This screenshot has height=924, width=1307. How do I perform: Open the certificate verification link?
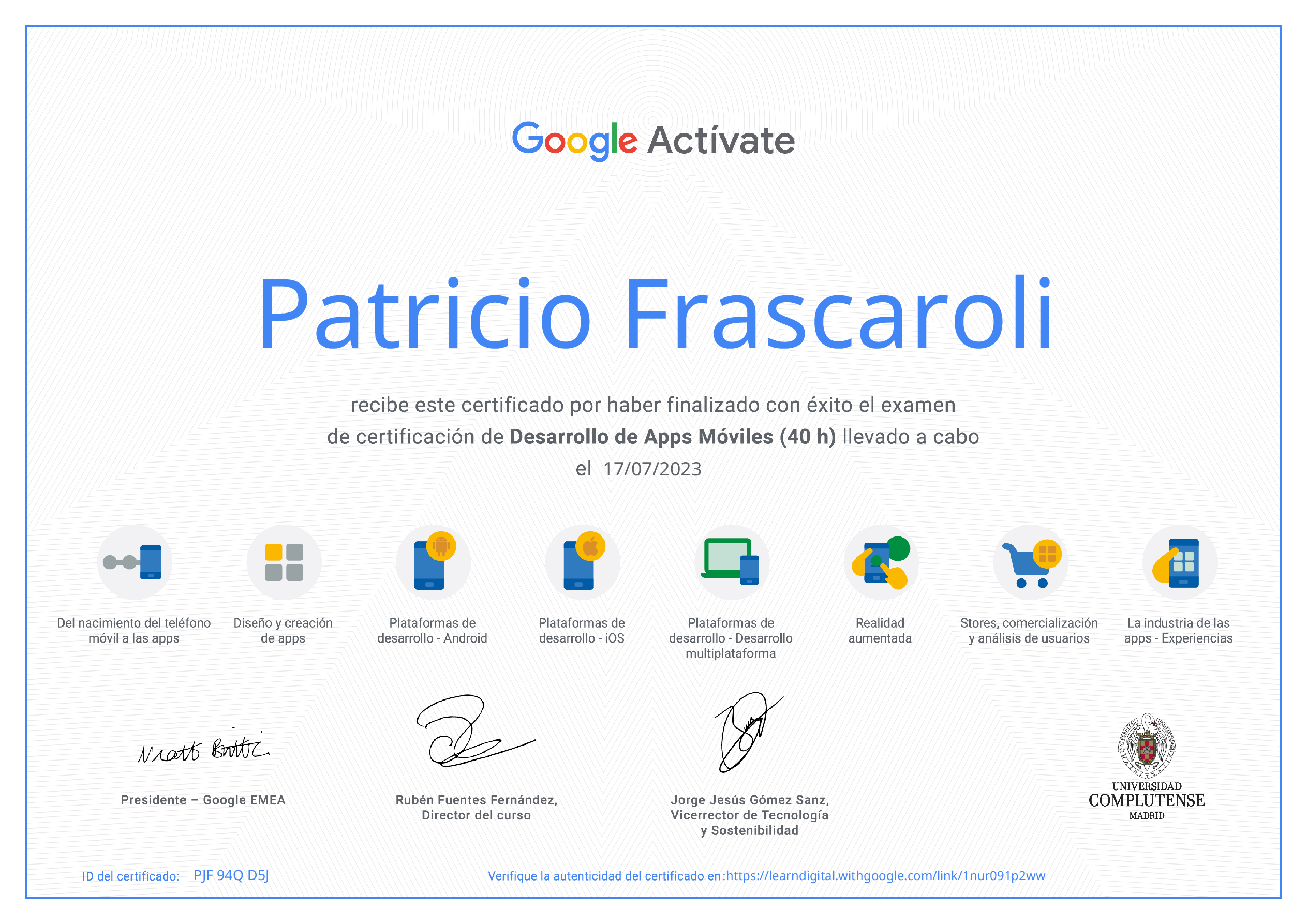point(885,876)
